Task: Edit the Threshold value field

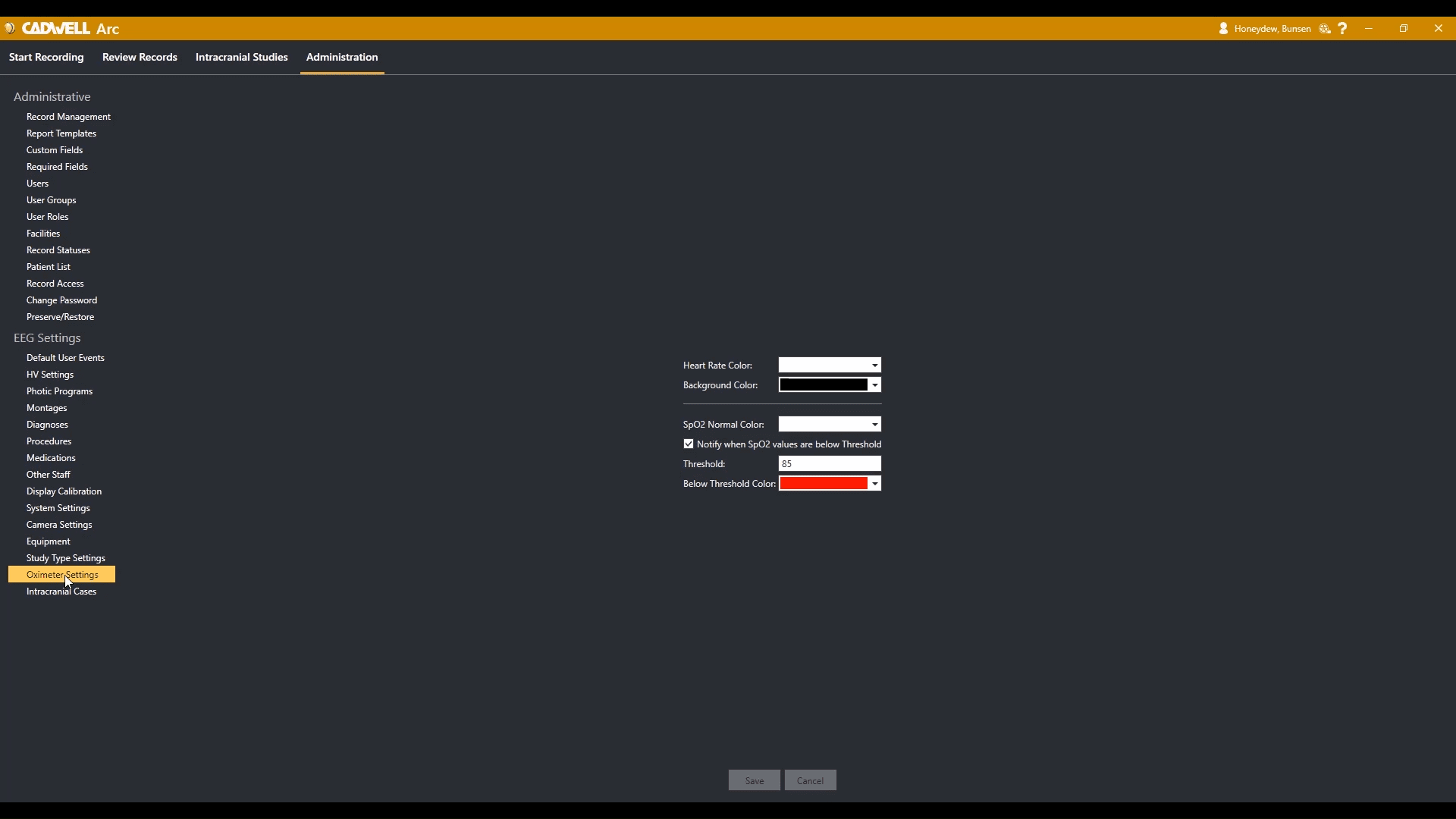Action: click(x=830, y=463)
